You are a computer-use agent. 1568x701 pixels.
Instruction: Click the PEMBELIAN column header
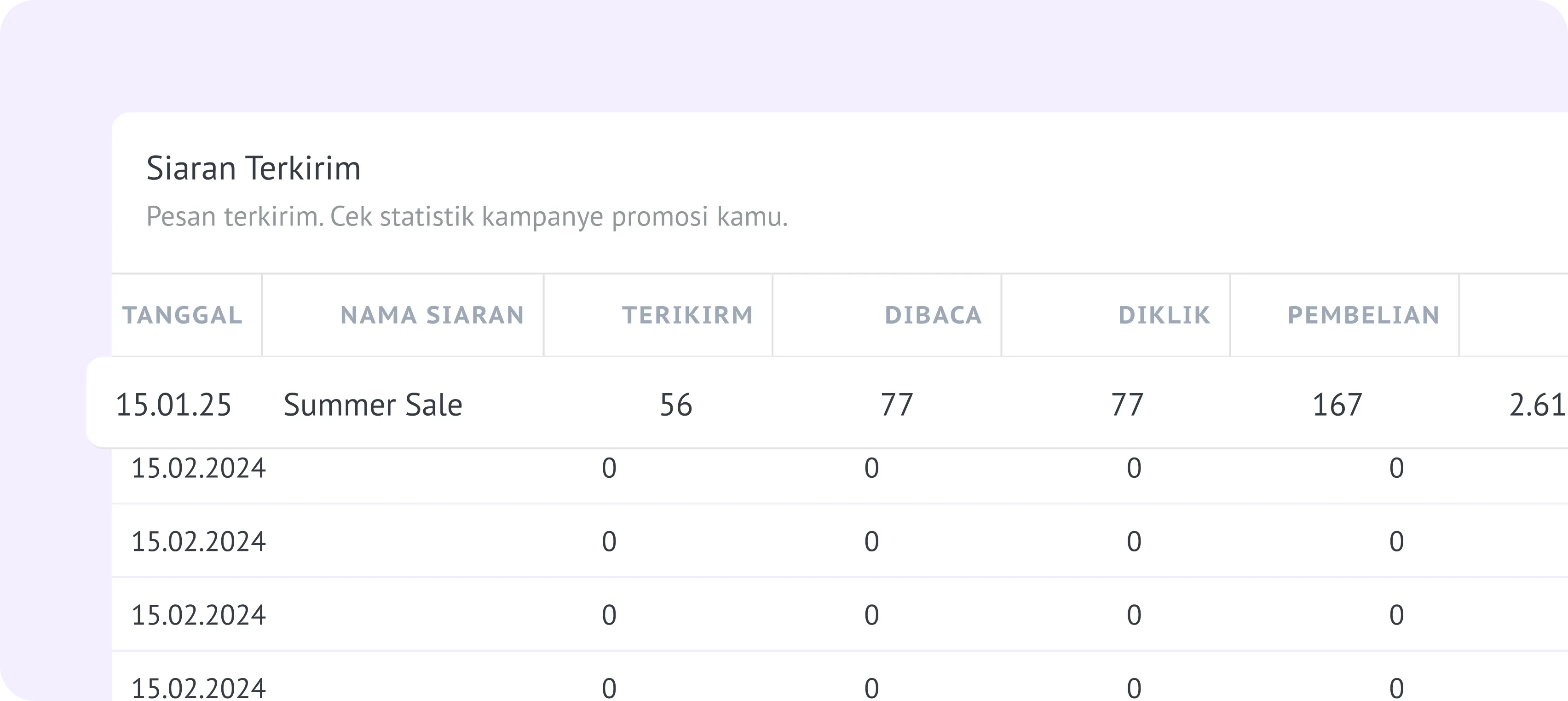coord(1363,315)
